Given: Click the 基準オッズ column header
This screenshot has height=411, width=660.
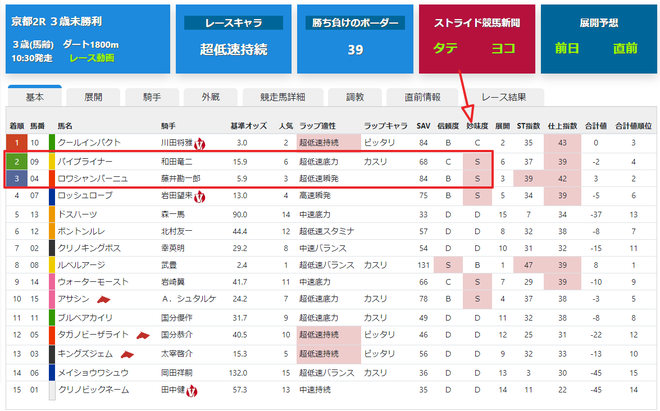Looking at the screenshot, I should pyautogui.click(x=248, y=126).
